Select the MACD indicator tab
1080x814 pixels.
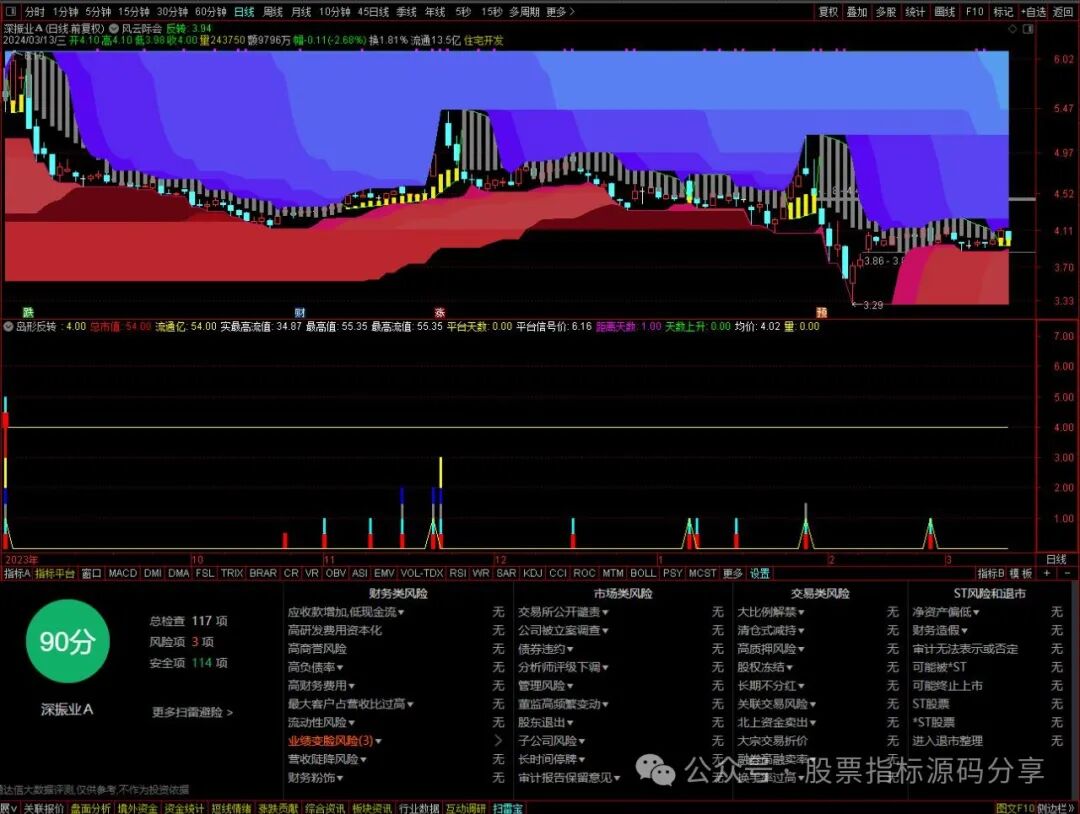coord(123,573)
